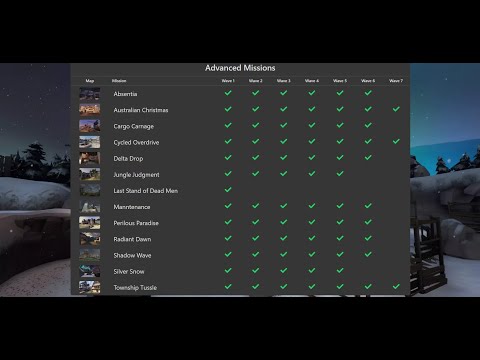Viewport: 480px width, 360px height.
Task: Click the Australian Christmas map thumbnail
Action: point(90,110)
